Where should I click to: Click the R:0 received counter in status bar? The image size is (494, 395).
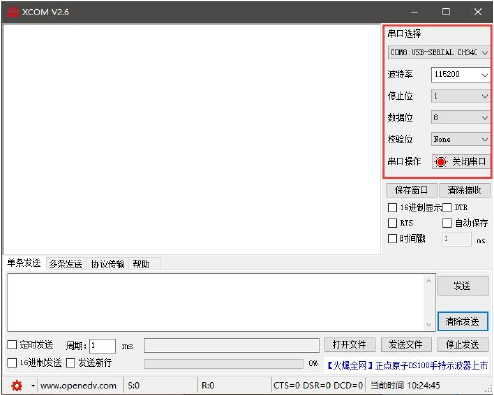208,386
